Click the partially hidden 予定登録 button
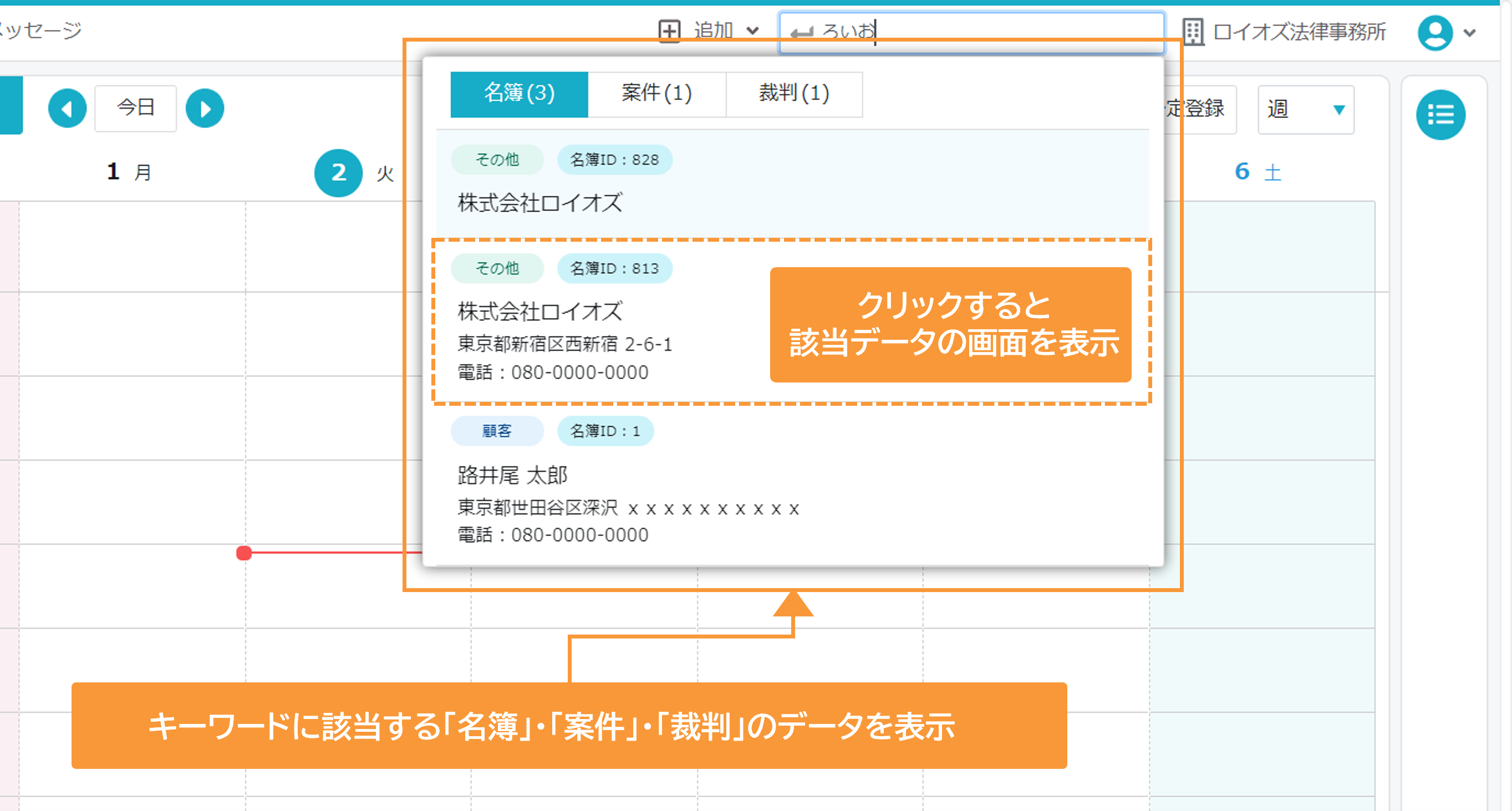1512x811 pixels. pyautogui.click(x=1200, y=110)
